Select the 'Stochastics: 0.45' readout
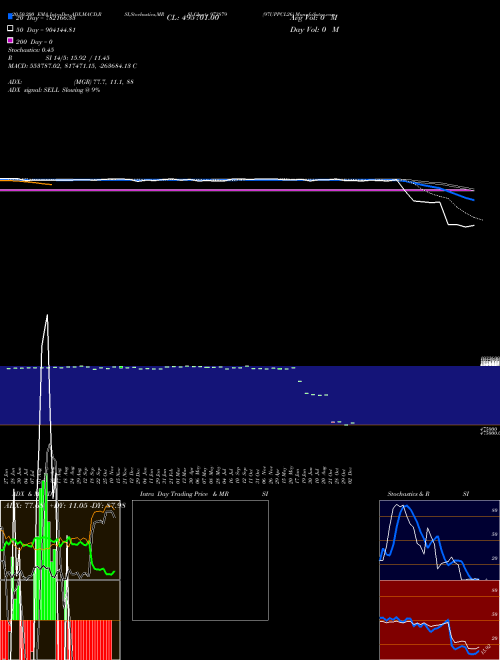 click(x=31, y=50)
